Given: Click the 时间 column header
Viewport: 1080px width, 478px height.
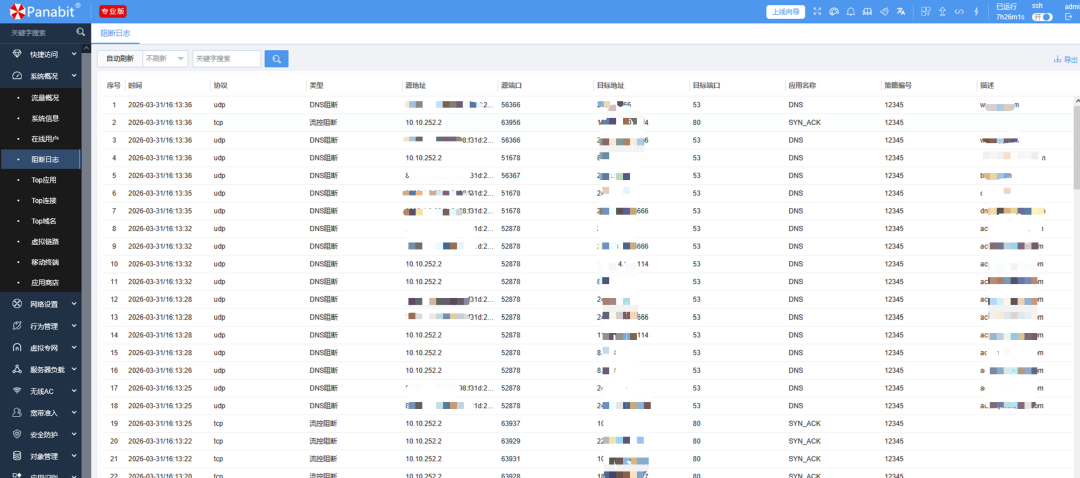Looking at the screenshot, I should click(x=135, y=85).
